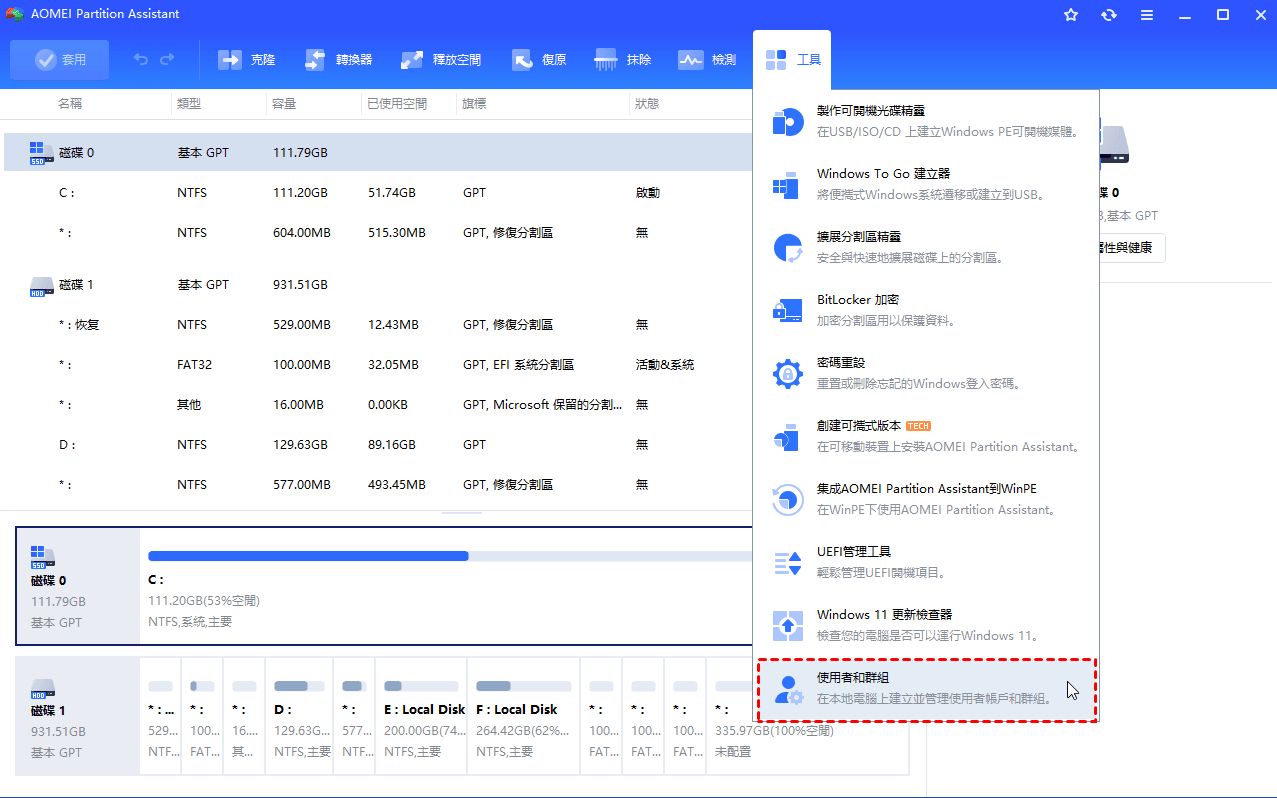Select the 磁碟 1 row in disk list
The image size is (1277, 798).
tap(378, 285)
